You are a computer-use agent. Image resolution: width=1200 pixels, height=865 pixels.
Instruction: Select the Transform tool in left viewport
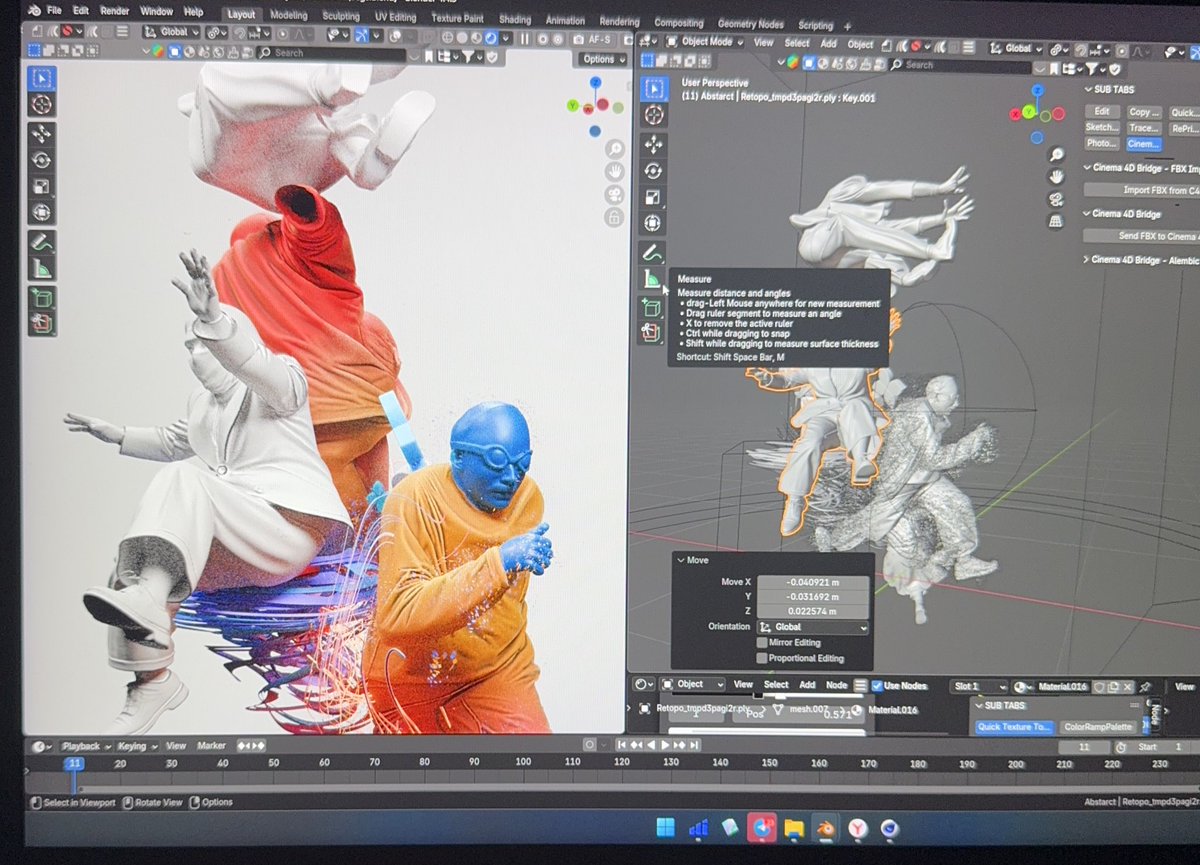point(42,211)
